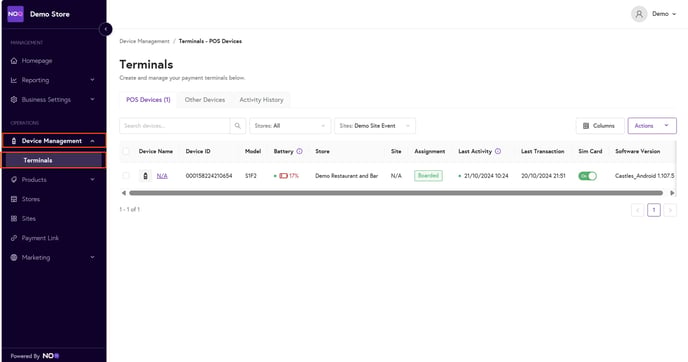Switch to the Other Devices tab
The image size is (688, 362).
click(x=204, y=100)
